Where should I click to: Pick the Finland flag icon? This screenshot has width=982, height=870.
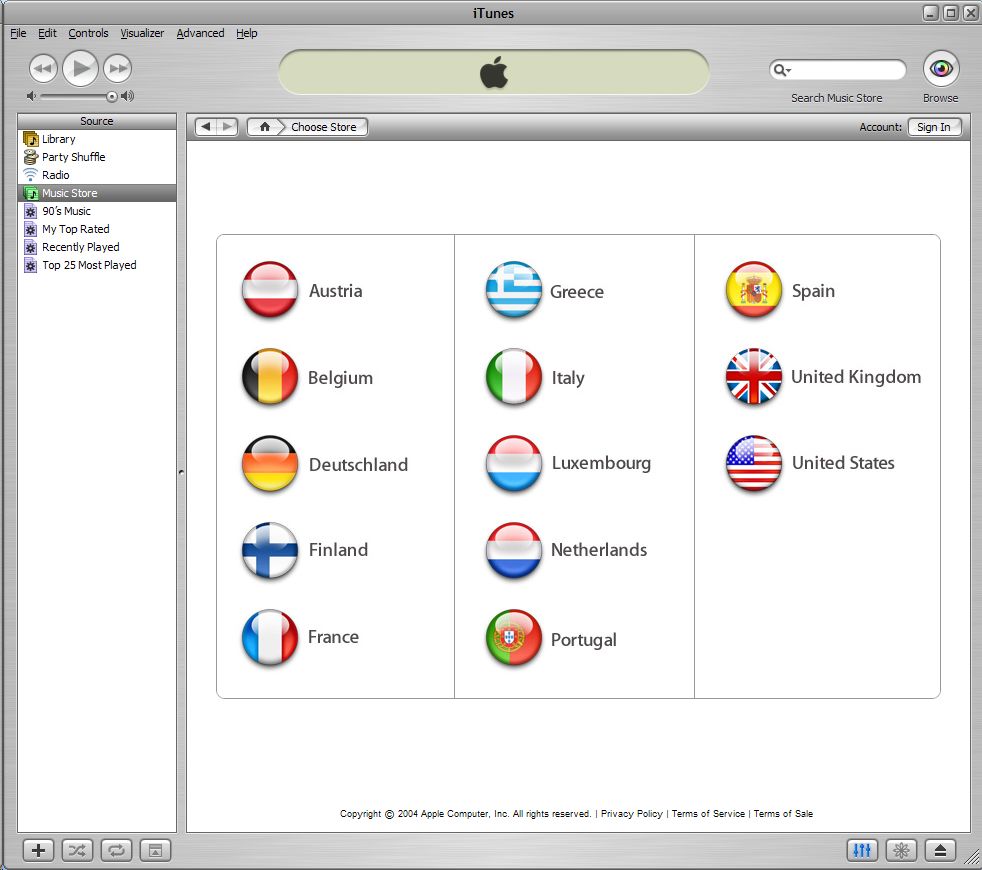pyautogui.click(x=270, y=550)
